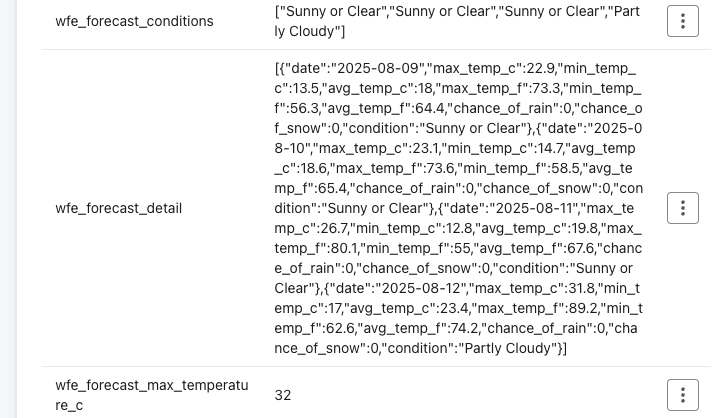
Task: Click the grey sidebar strip on left edge
Action: [x=8, y=209]
